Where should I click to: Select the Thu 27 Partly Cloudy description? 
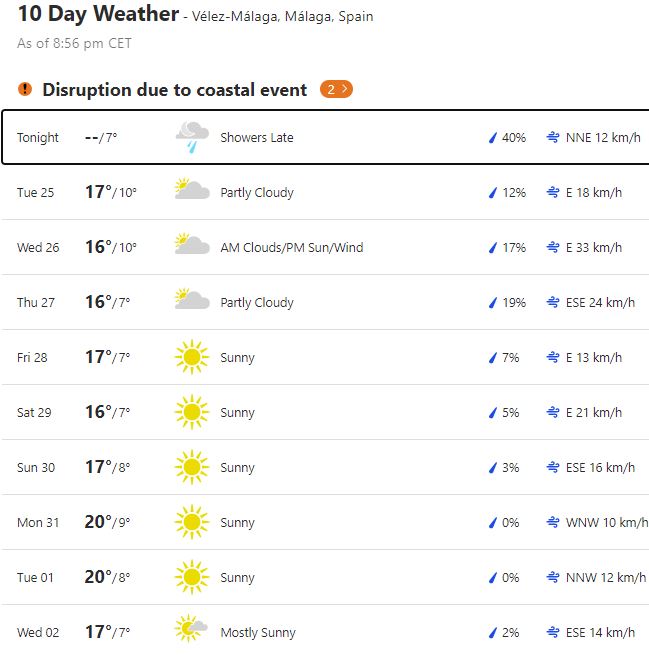257,302
